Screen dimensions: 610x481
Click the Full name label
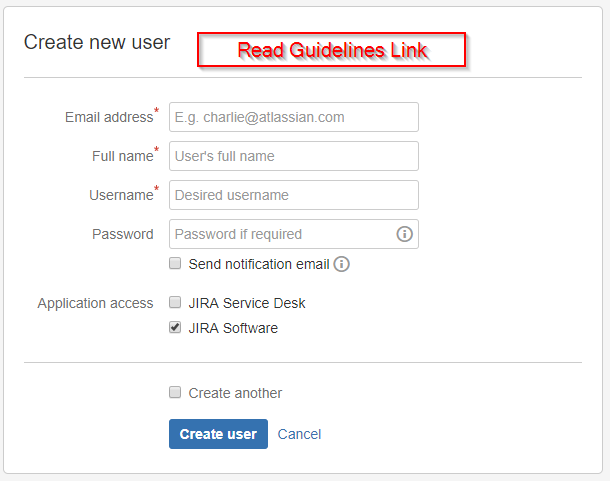[x=123, y=156]
